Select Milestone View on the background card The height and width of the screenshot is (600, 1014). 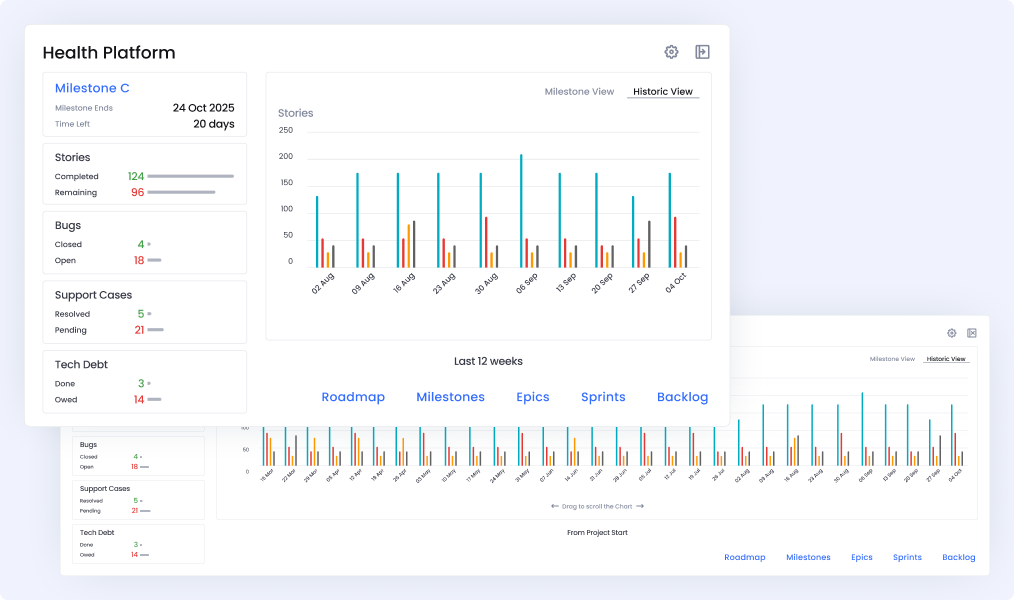(892, 359)
